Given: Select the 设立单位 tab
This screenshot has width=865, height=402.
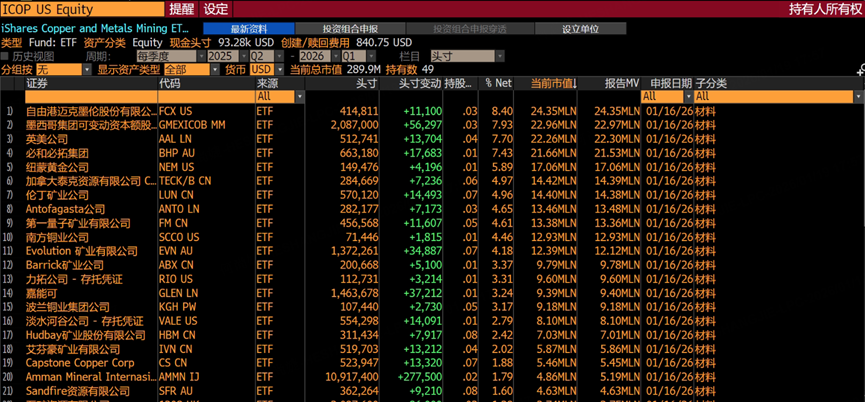Looking at the screenshot, I should coord(581,29).
